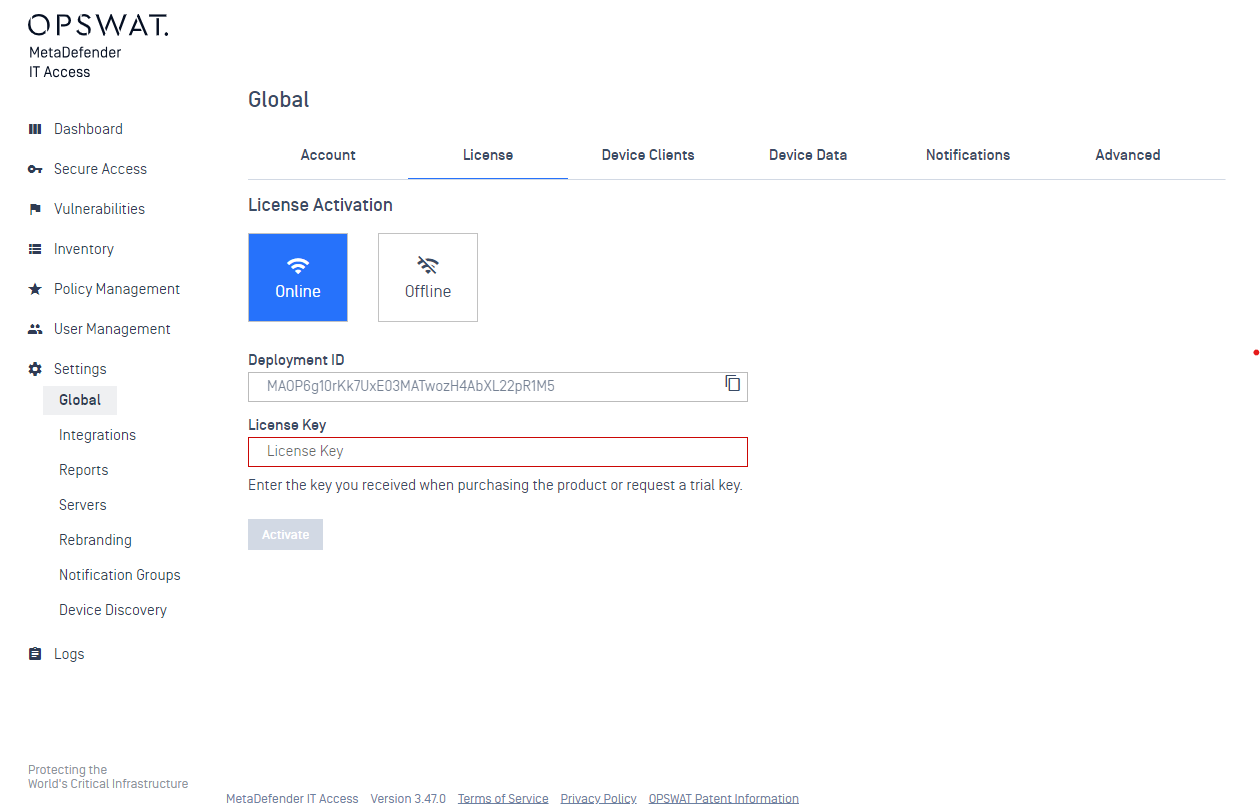Click the Global page heading
This screenshot has height=805, width=1260.
(x=279, y=99)
